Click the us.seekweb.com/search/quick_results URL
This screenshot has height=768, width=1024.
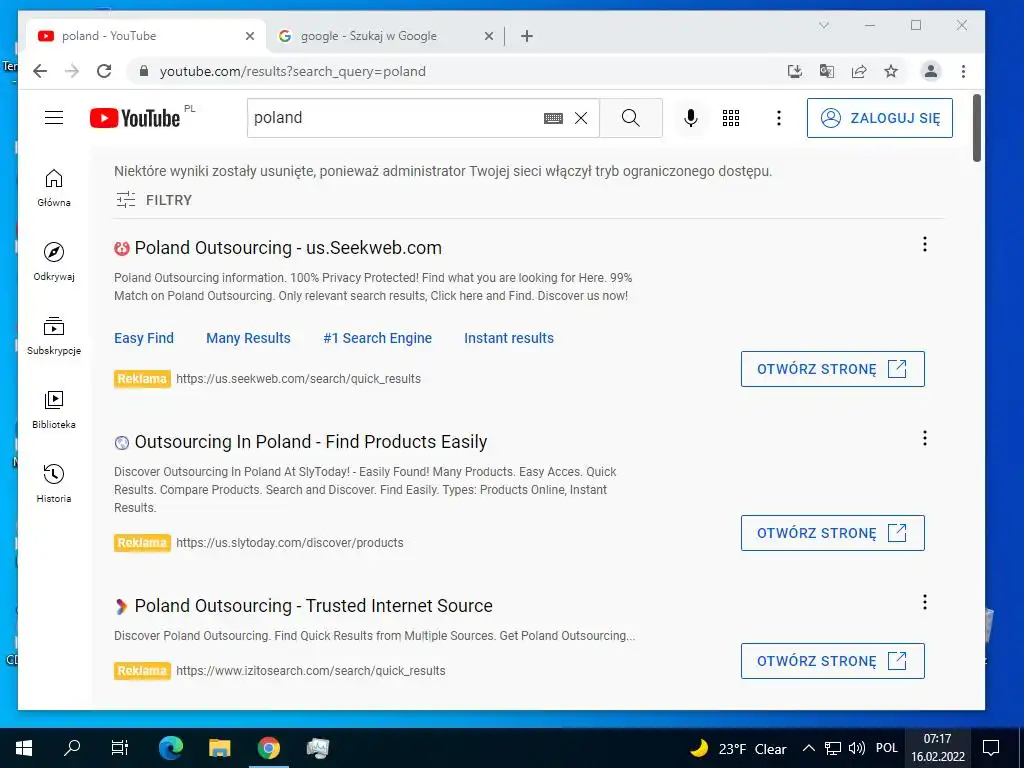click(298, 379)
